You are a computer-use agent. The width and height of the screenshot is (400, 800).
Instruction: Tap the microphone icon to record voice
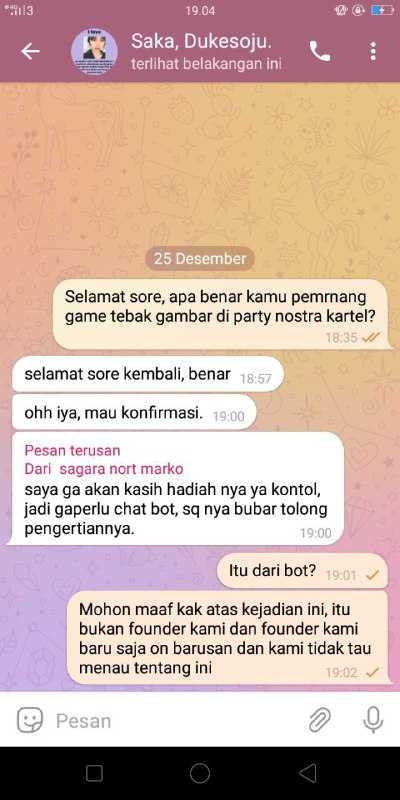click(x=373, y=720)
